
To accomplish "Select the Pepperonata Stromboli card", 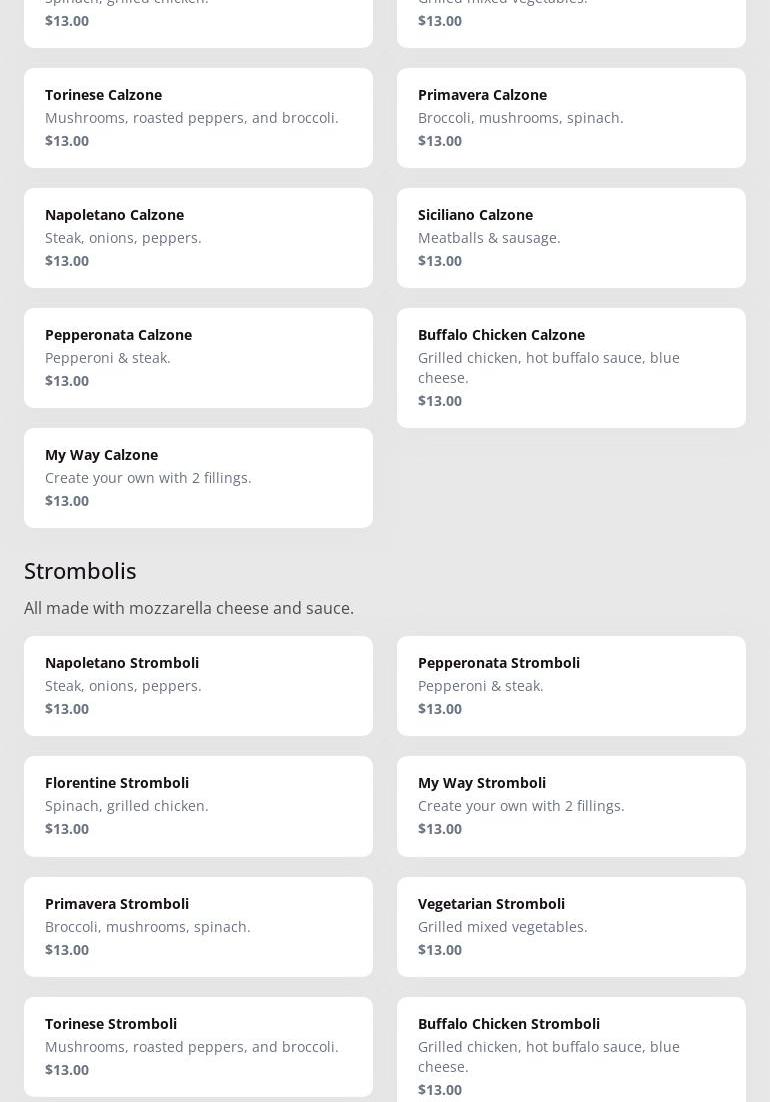I will (x=571, y=685).
